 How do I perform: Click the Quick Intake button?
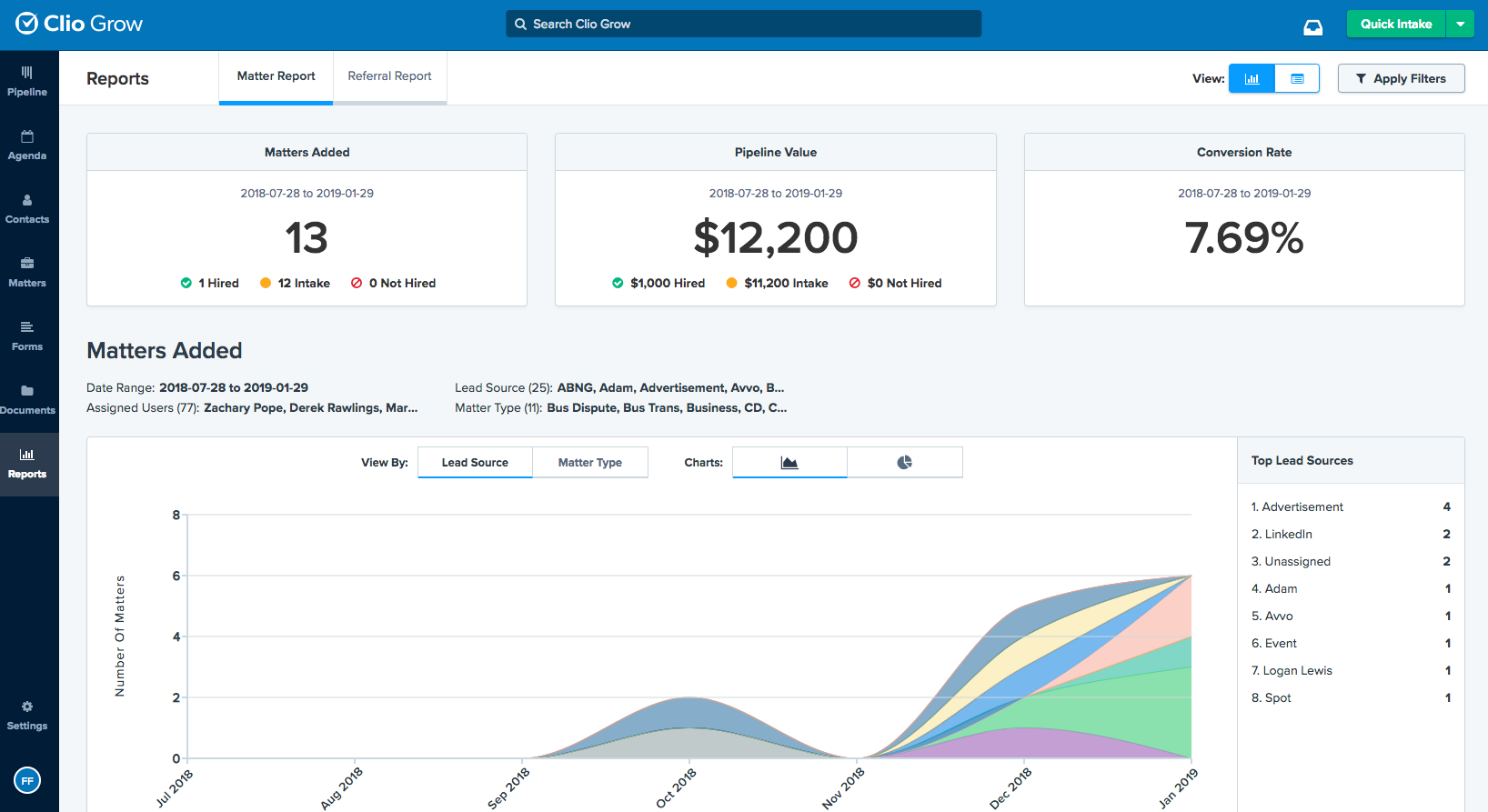tap(1396, 25)
